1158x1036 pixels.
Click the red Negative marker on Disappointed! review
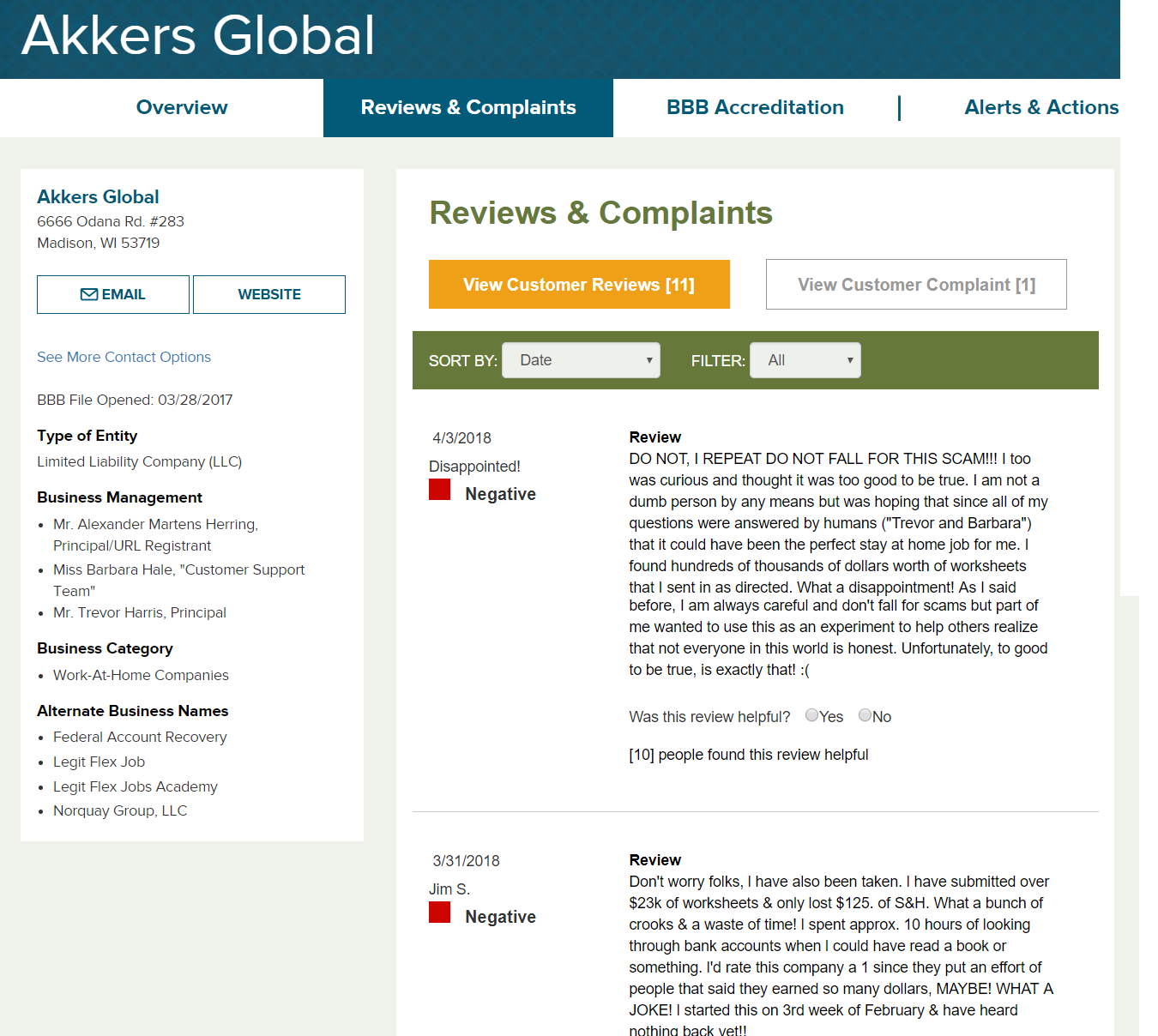(440, 490)
